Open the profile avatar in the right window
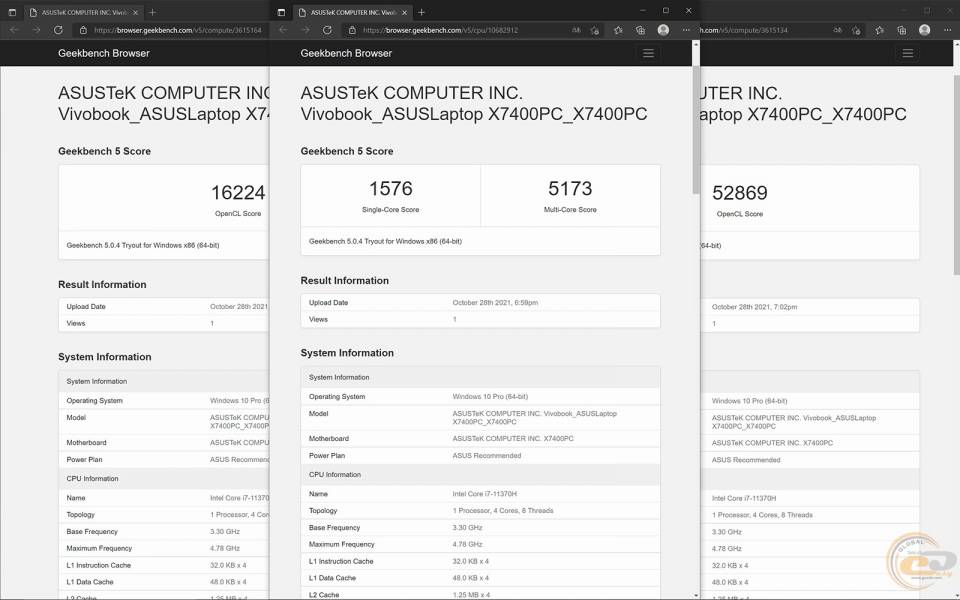The image size is (960, 600). 924,30
